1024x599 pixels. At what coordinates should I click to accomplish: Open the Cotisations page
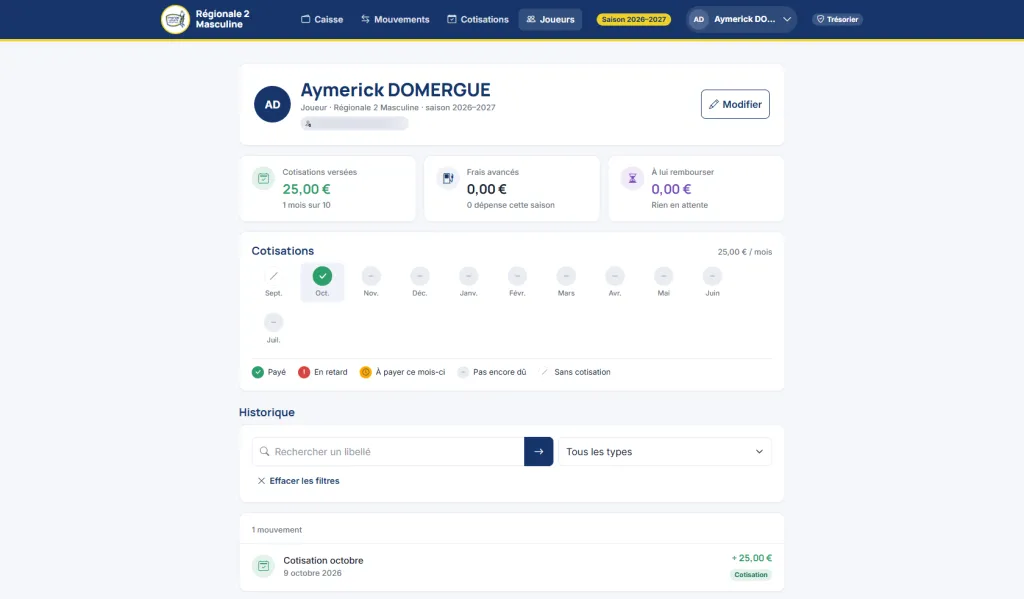click(477, 20)
